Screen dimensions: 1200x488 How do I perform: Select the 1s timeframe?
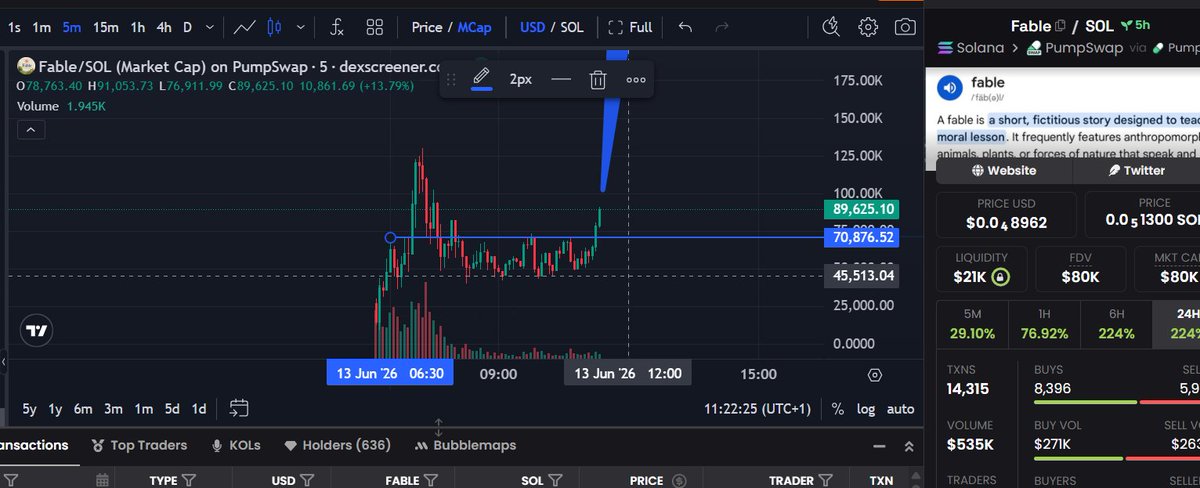tap(14, 27)
